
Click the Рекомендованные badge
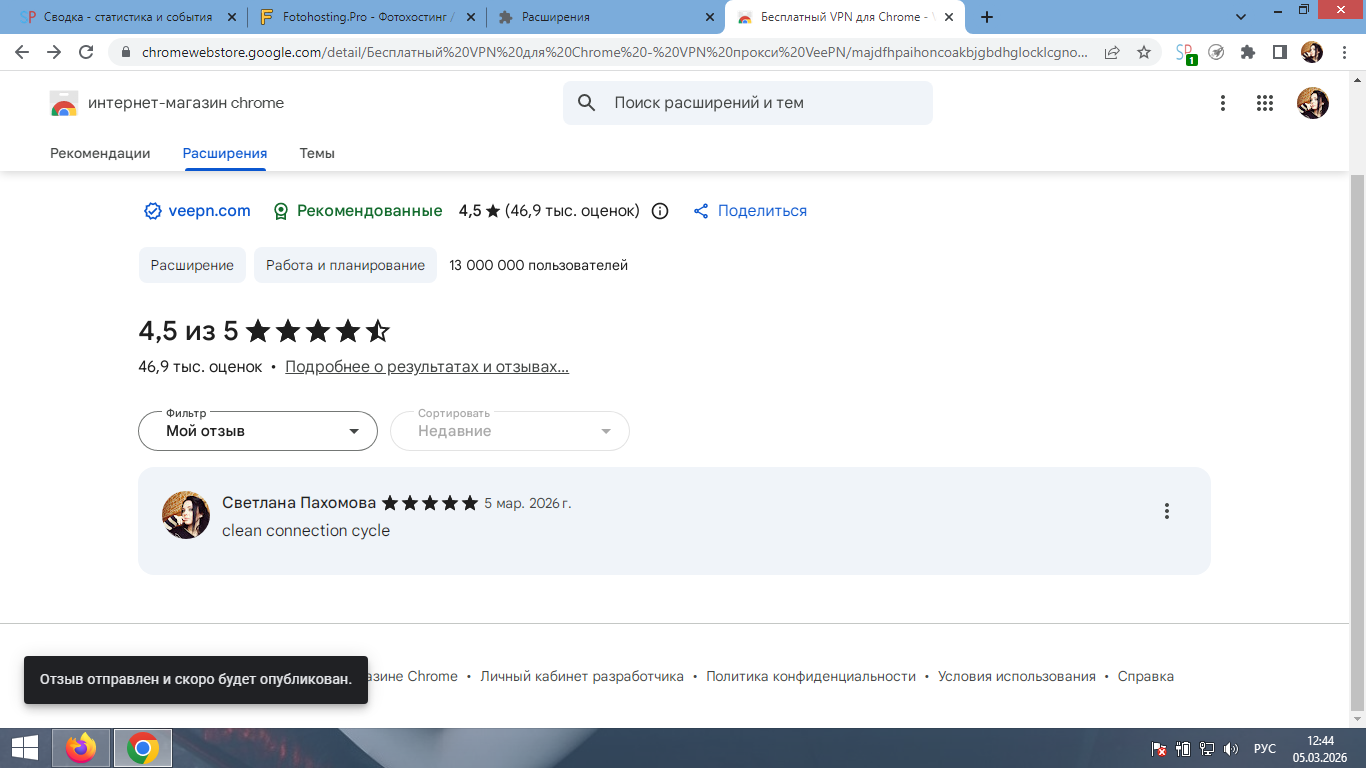pyautogui.click(x=357, y=211)
